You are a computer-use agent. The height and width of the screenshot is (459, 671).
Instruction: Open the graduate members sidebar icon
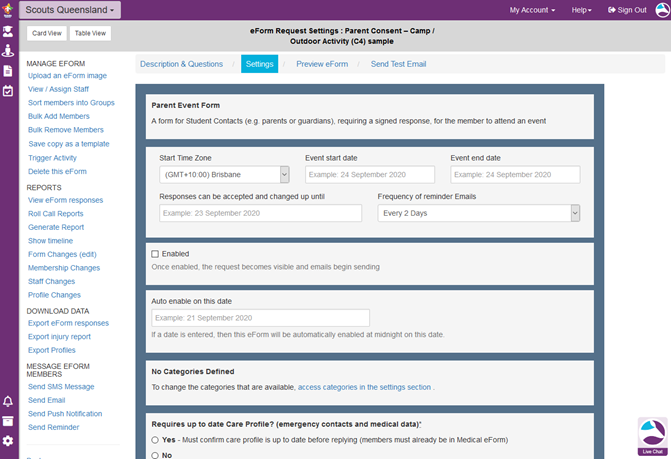click(x=8, y=31)
